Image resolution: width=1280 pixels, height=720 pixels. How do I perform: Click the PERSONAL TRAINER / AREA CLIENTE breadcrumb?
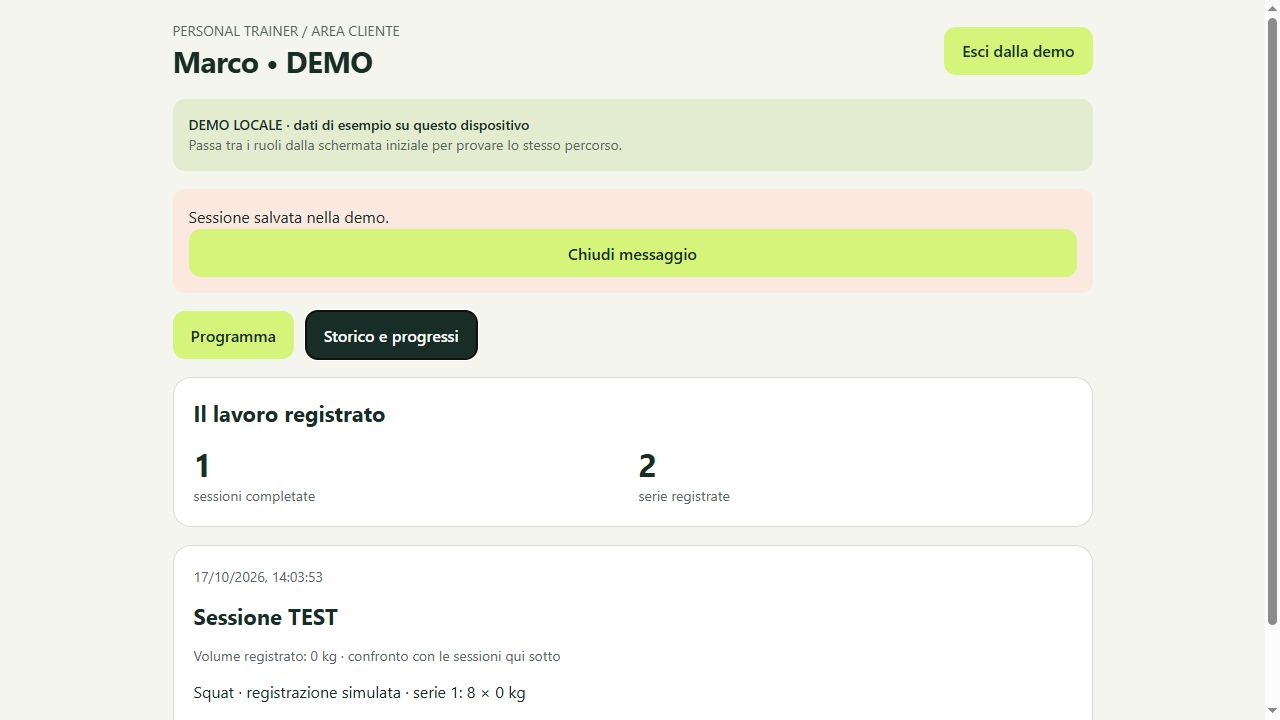[286, 31]
